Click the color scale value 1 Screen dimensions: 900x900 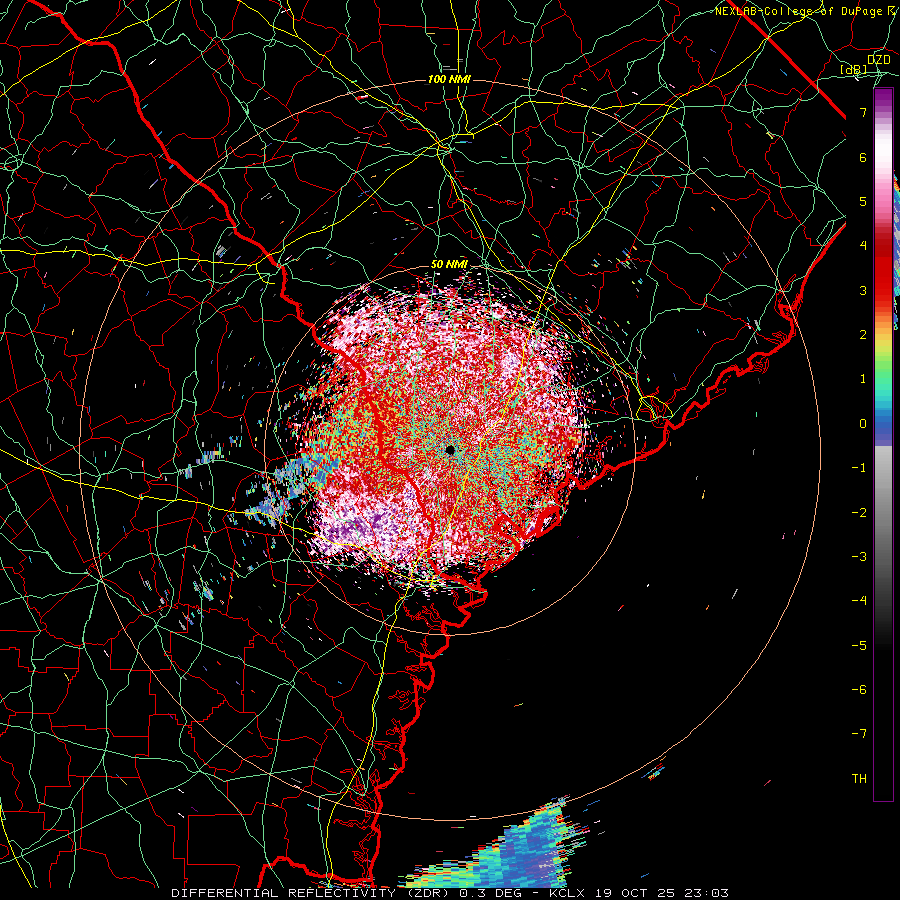pos(863,379)
